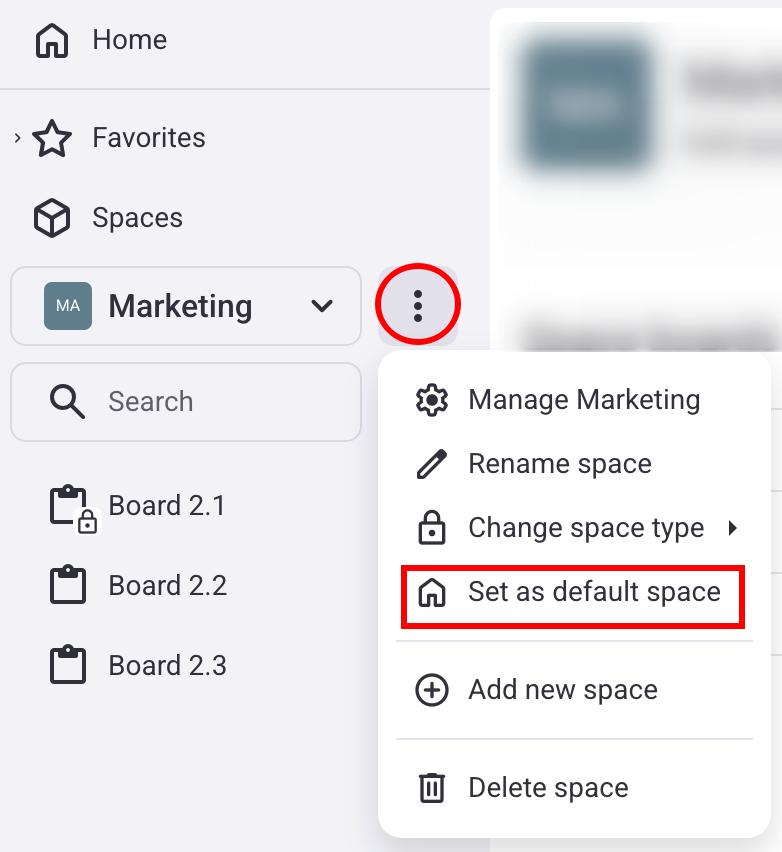This screenshot has height=852, width=782.
Task: Select Add new space option
Action: coord(562,690)
